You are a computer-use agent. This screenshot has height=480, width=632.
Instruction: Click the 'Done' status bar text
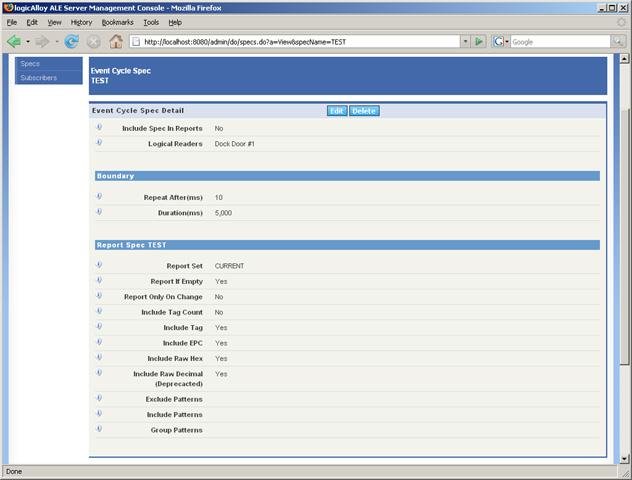coord(14,471)
